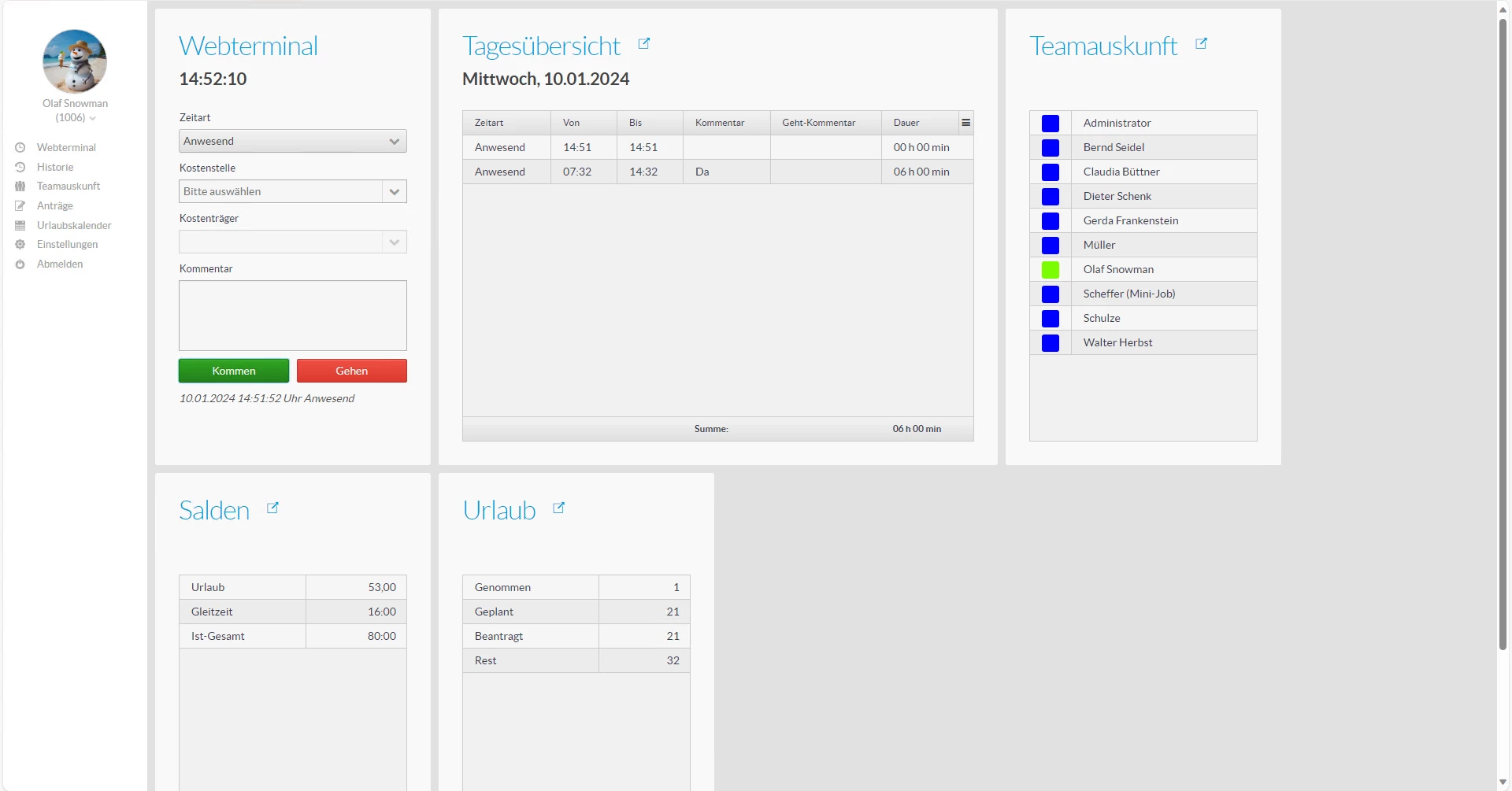This screenshot has width=1512, height=791.
Task: Expand user menu chevron beside (1006)
Action: click(x=93, y=119)
